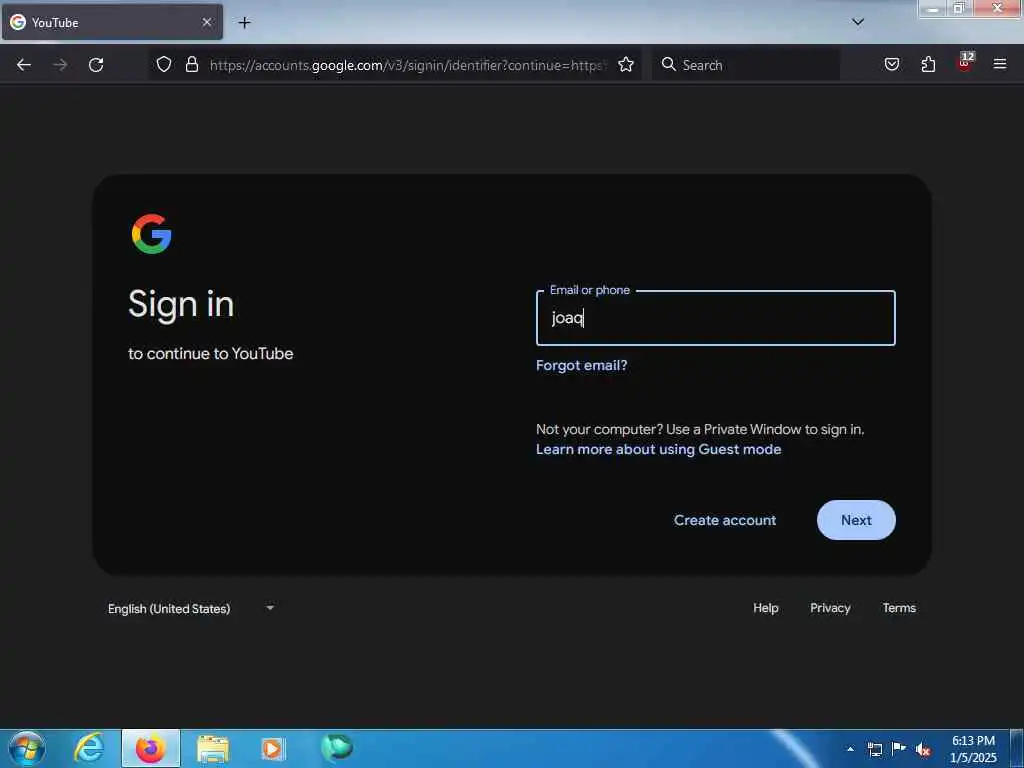1024x768 pixels.
Task: Click the Next button
Action: coord(856,520)
